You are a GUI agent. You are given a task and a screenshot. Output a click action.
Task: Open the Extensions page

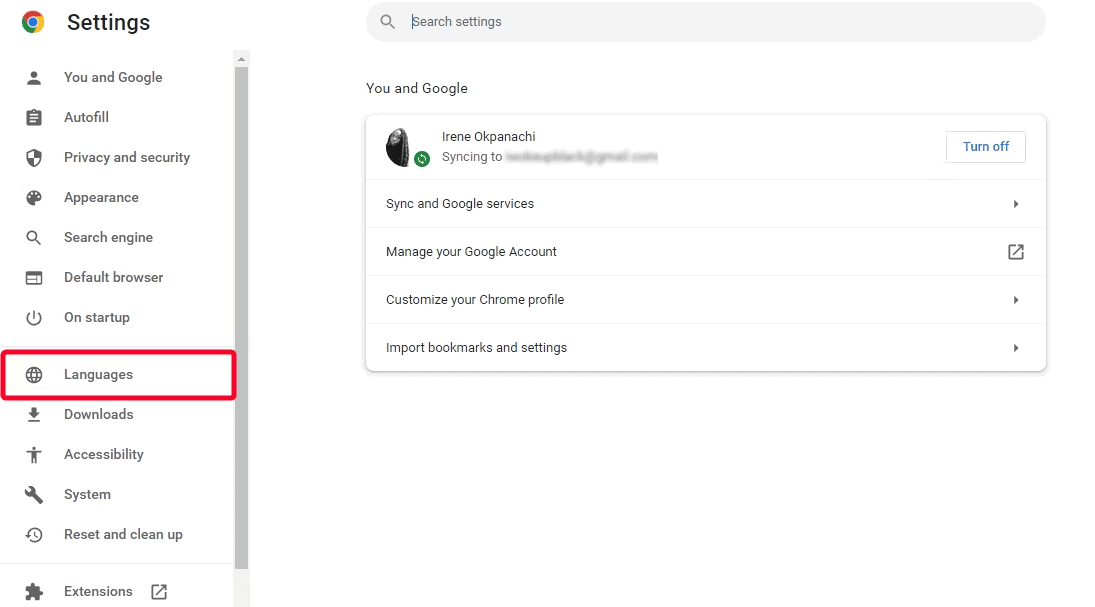pyautogui.click(x=98, y=591)
